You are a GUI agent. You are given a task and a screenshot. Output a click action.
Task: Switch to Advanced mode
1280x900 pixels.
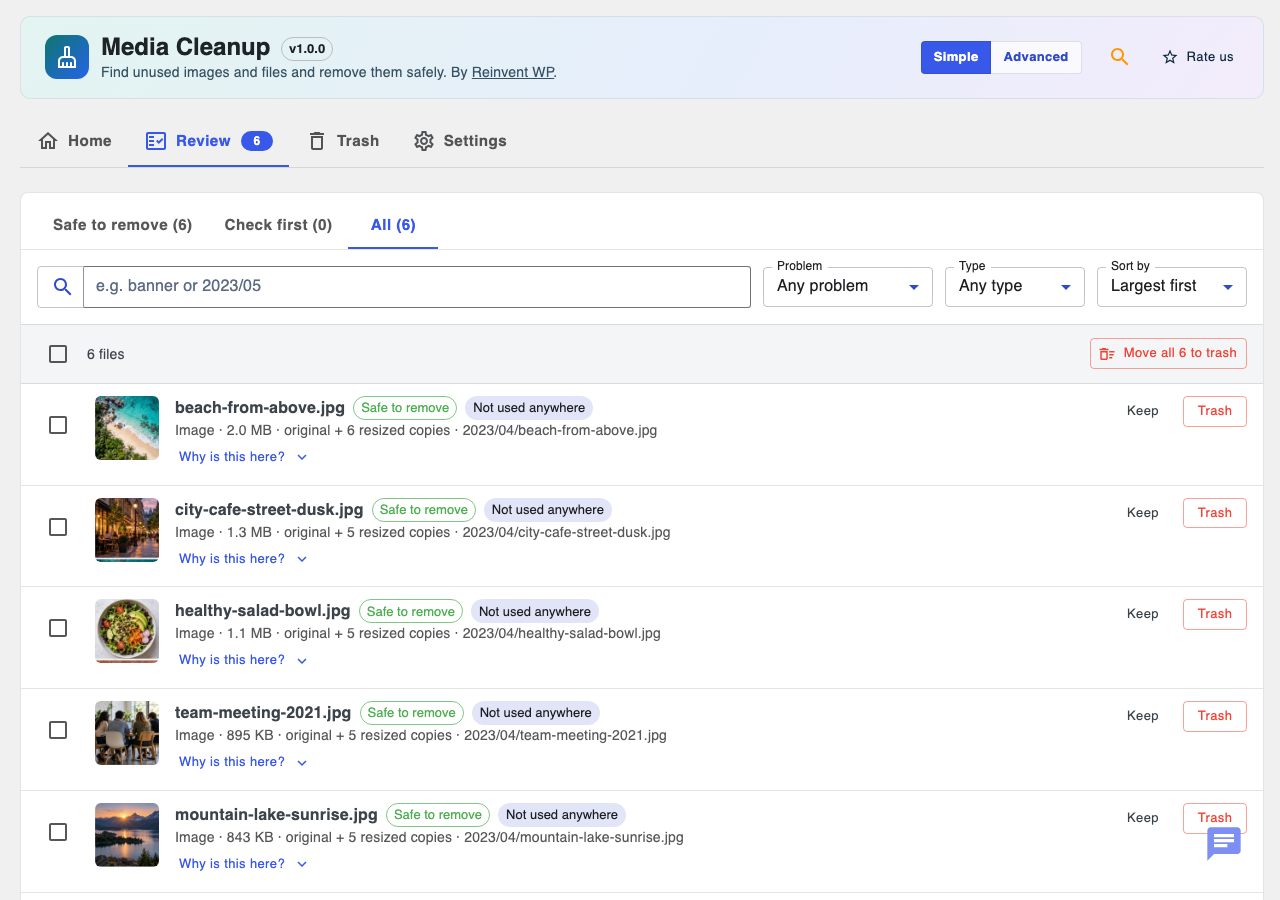[x=1036, y=57]
